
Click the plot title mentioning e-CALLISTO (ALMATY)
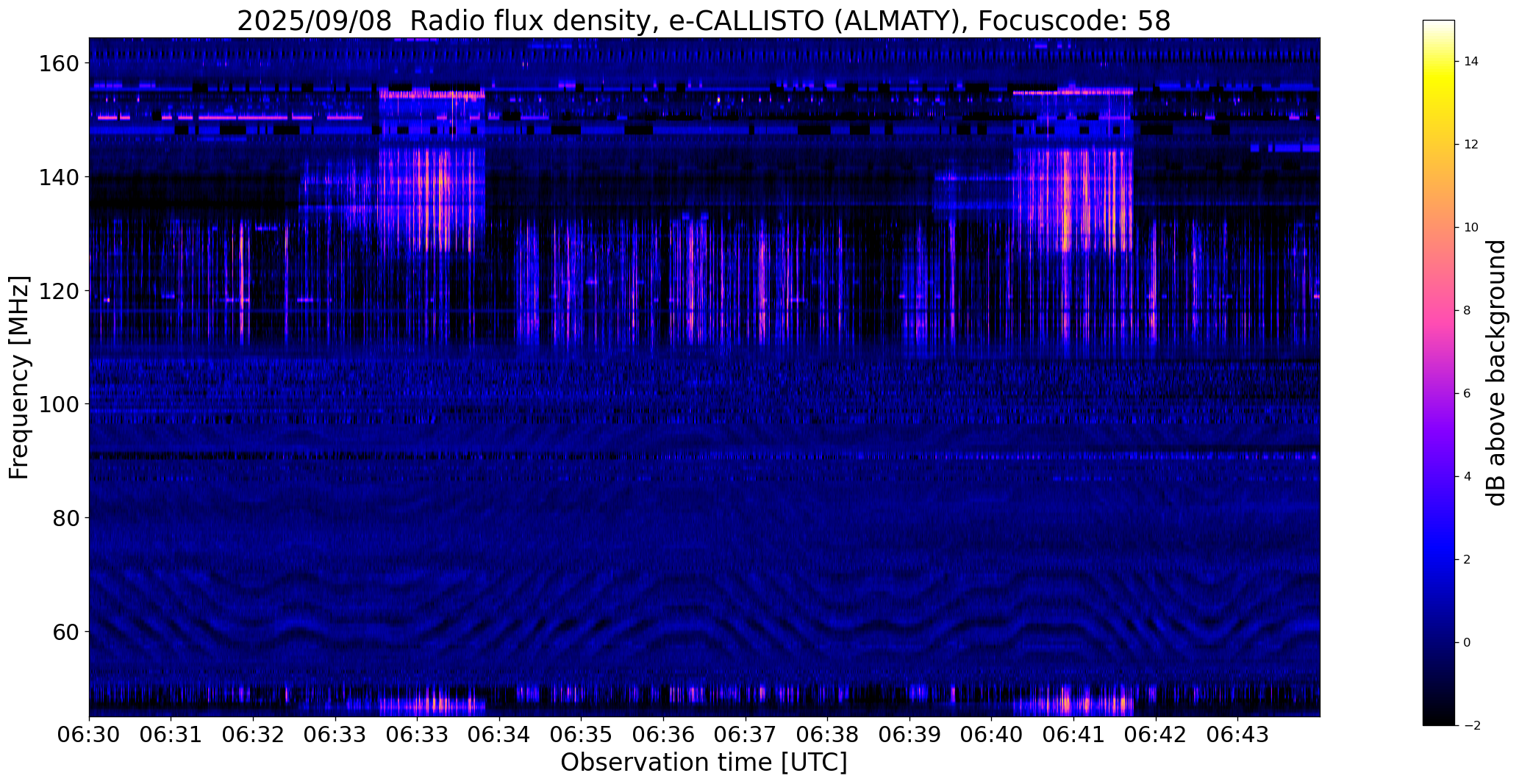tap(704, 21)
